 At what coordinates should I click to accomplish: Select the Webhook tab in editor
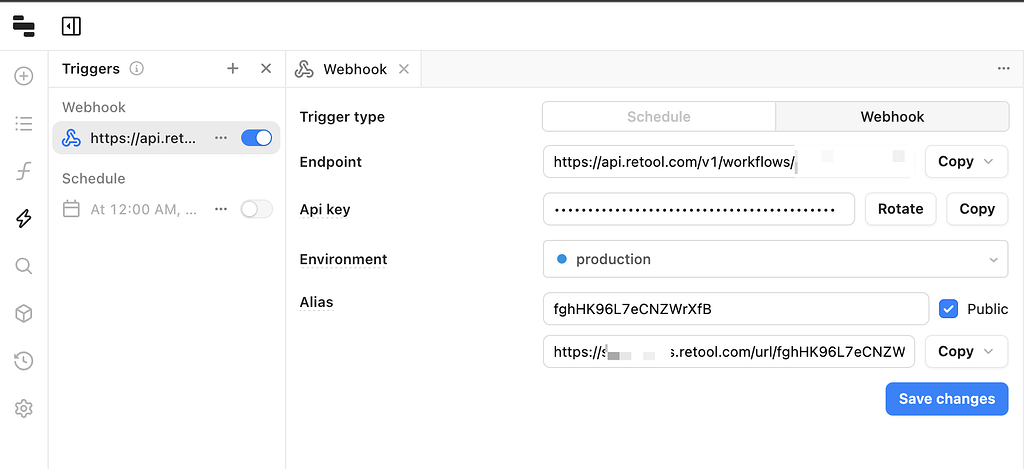[x=354, y=69]
